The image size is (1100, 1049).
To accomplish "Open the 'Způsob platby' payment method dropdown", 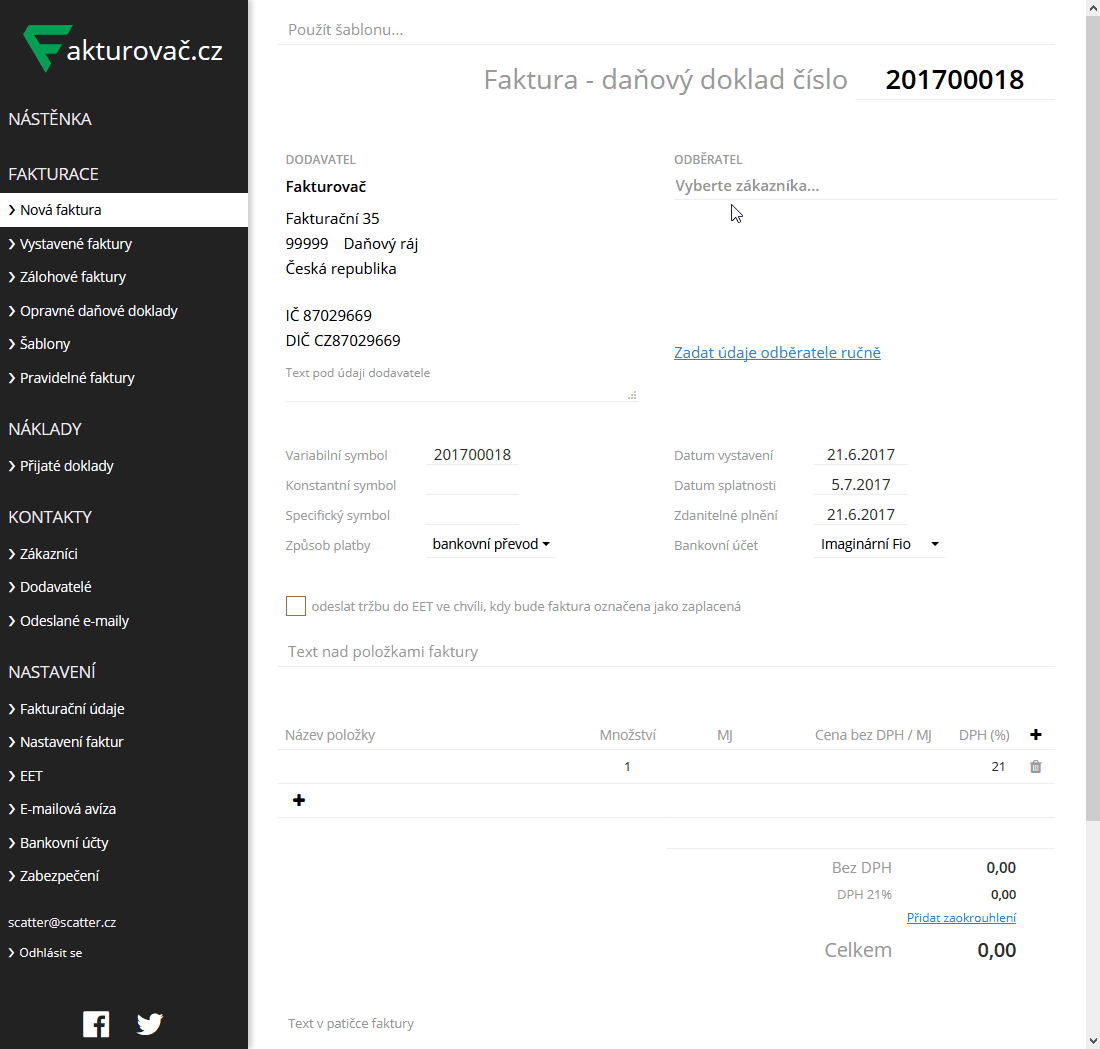I will coord(490,543).
